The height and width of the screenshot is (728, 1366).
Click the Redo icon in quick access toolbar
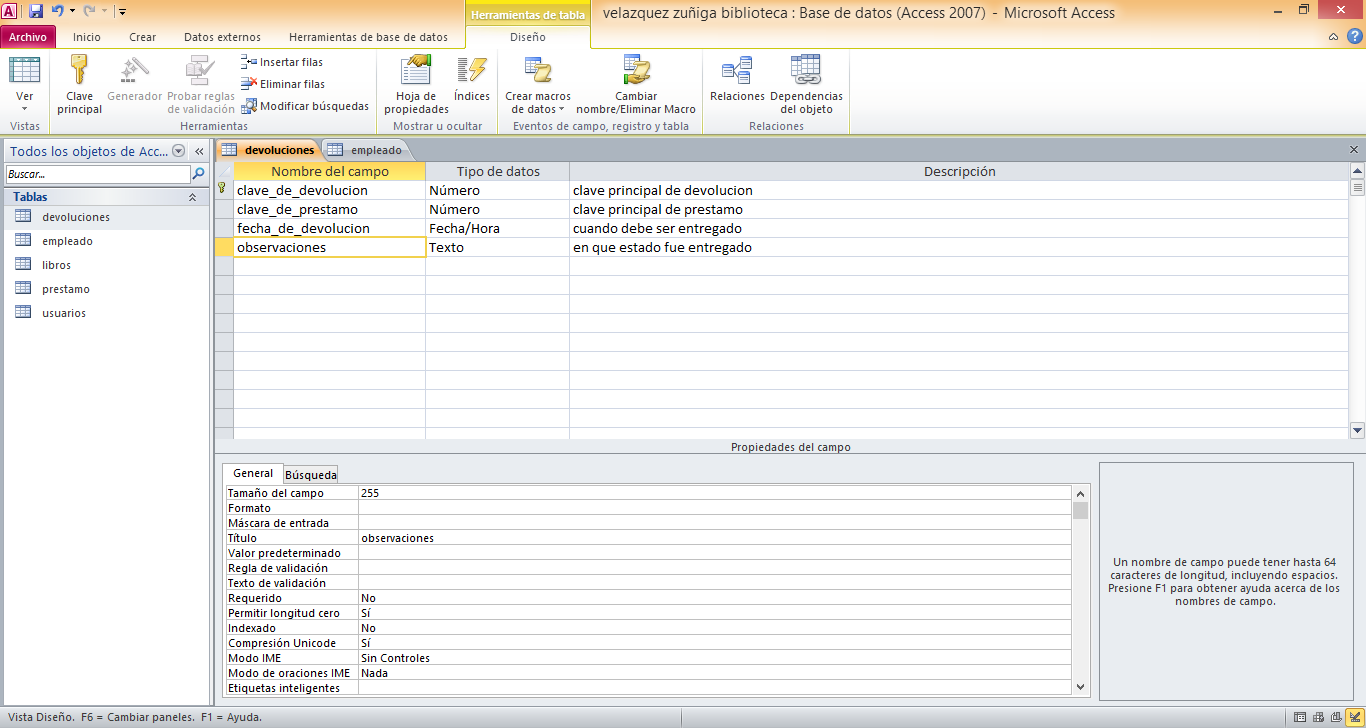tap(89, 11)
